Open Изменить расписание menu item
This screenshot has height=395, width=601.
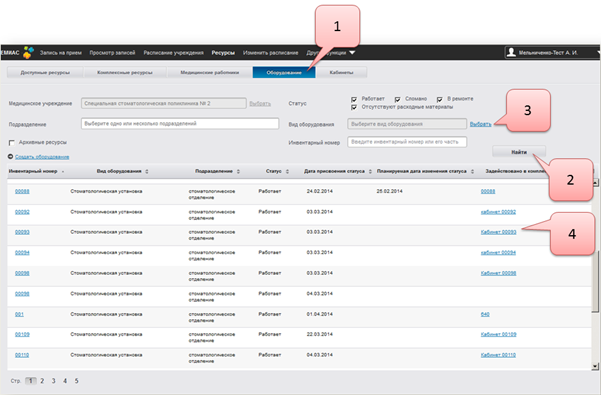click(270, 53)
